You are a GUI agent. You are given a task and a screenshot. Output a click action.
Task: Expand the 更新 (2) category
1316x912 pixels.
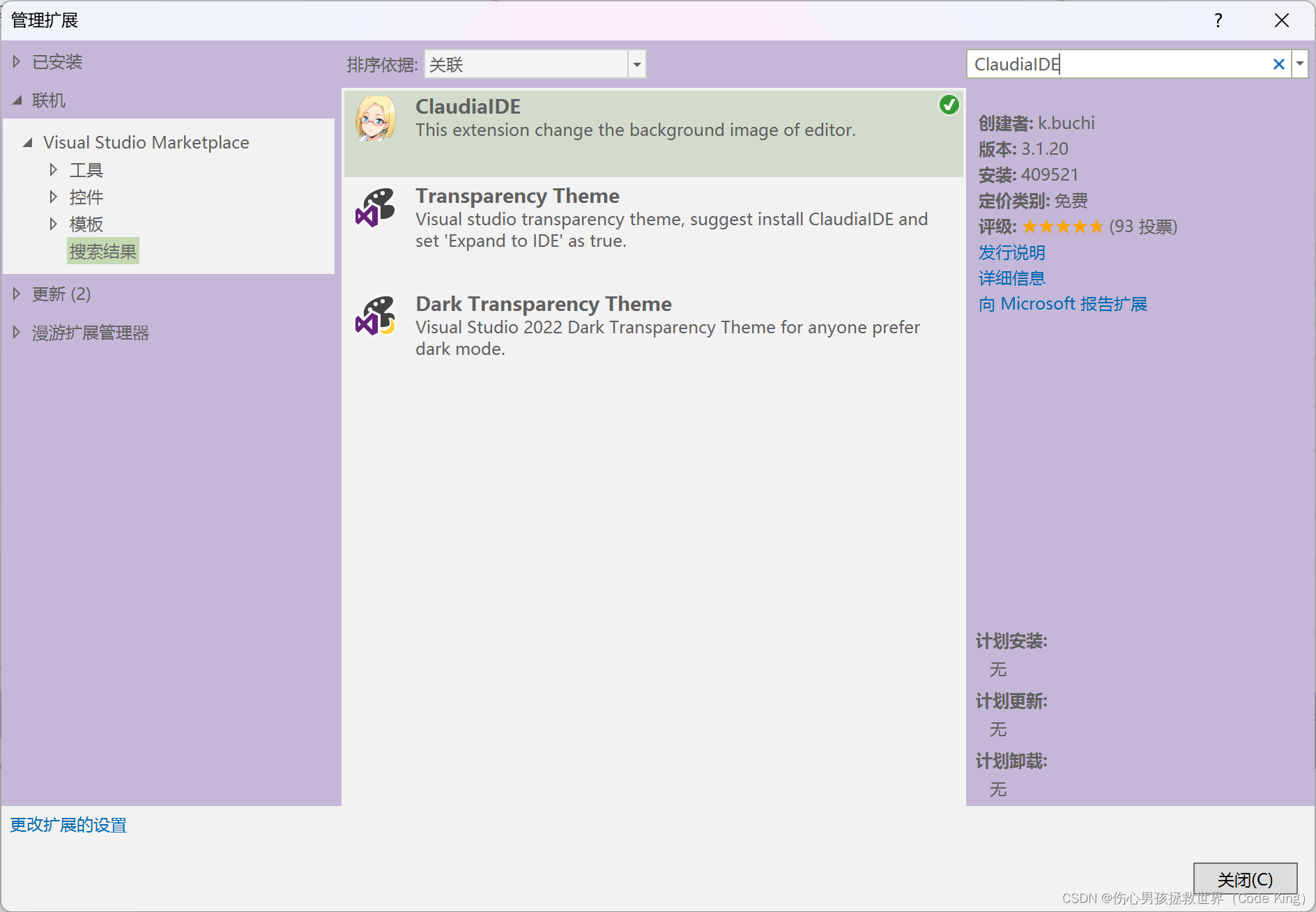pyautogui.click(x=17, y=294)
